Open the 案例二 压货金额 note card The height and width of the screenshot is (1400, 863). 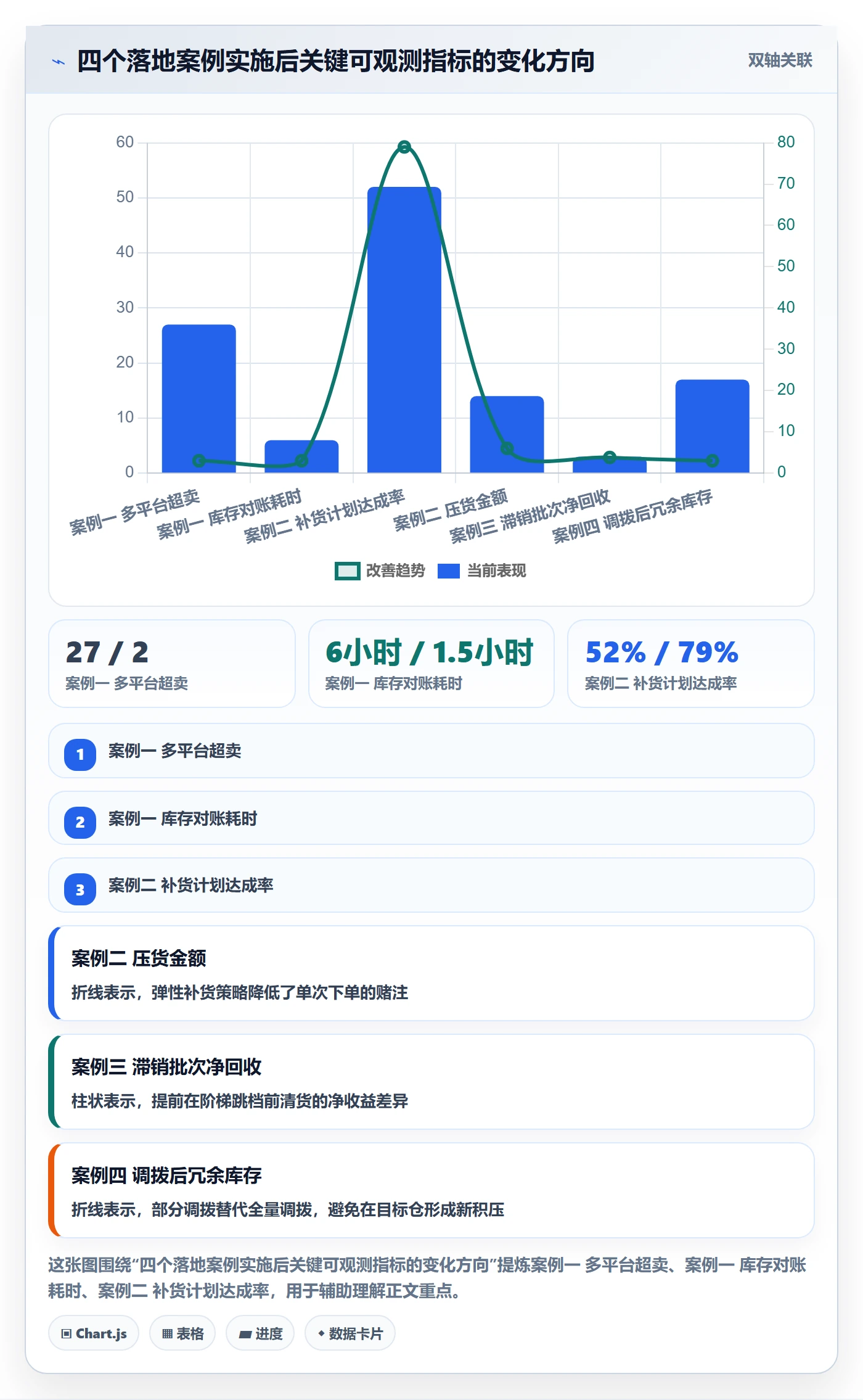coord(431,973)
